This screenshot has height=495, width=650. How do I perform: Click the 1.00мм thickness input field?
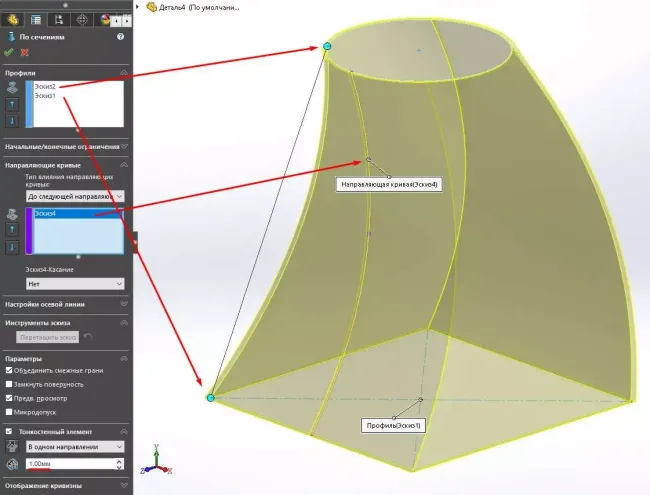pos(71,464)
